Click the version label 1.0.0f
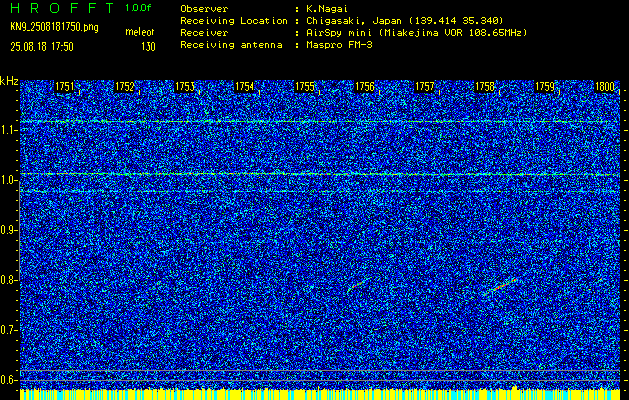Screen dimensions: 629x400 [138, 8]
